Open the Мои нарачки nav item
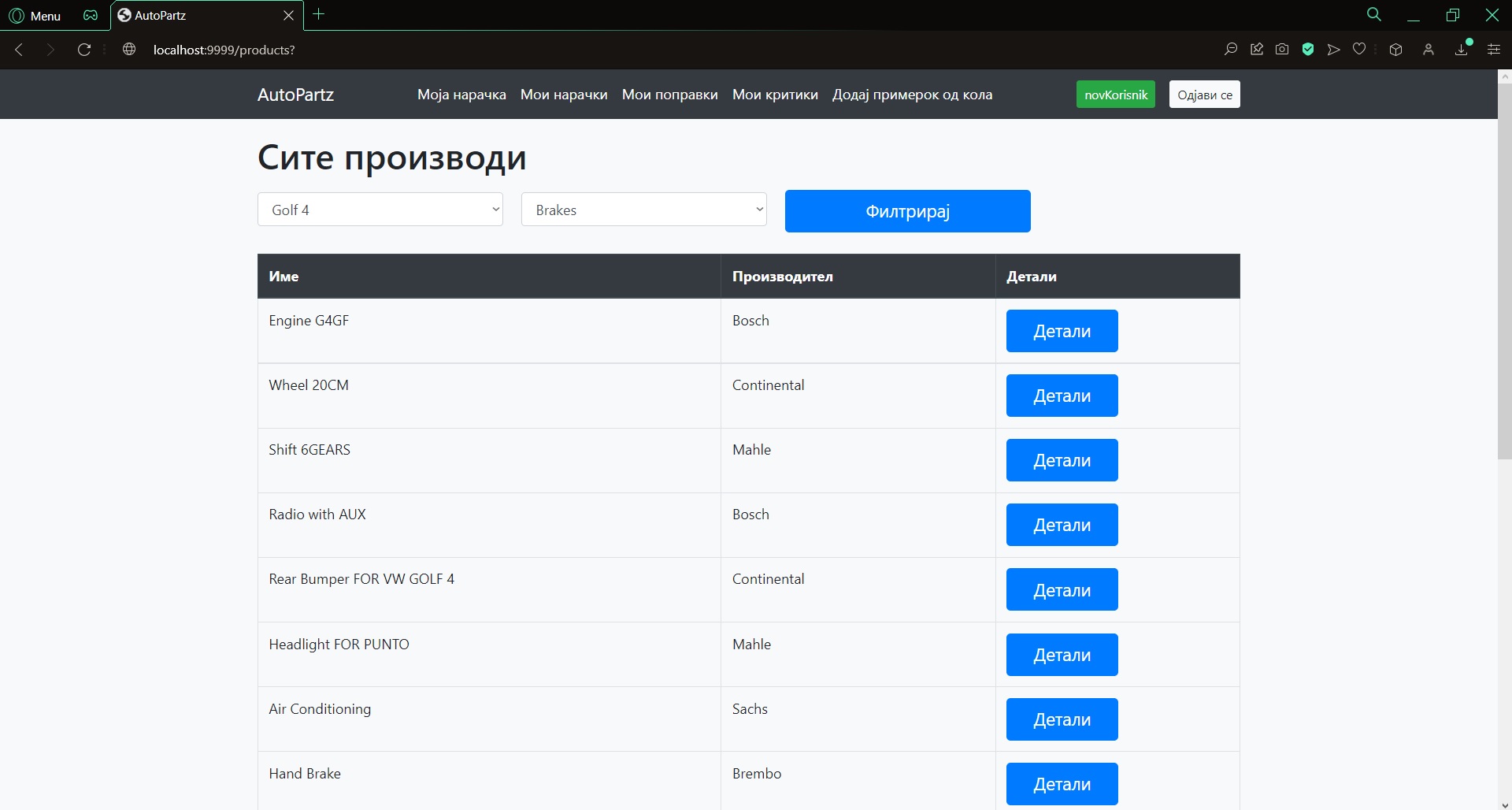 pyautogui.click(x=564, y=95)
